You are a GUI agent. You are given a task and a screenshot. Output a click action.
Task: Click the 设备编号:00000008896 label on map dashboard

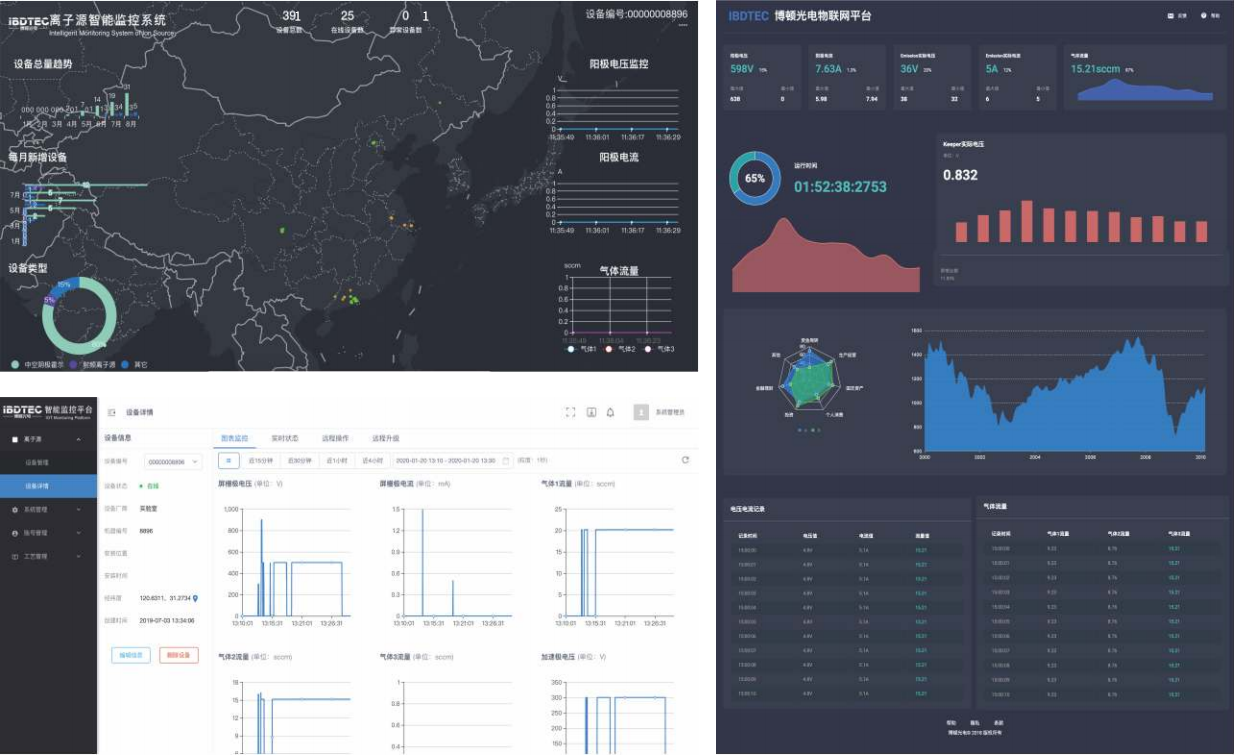[x=637, y=14]
